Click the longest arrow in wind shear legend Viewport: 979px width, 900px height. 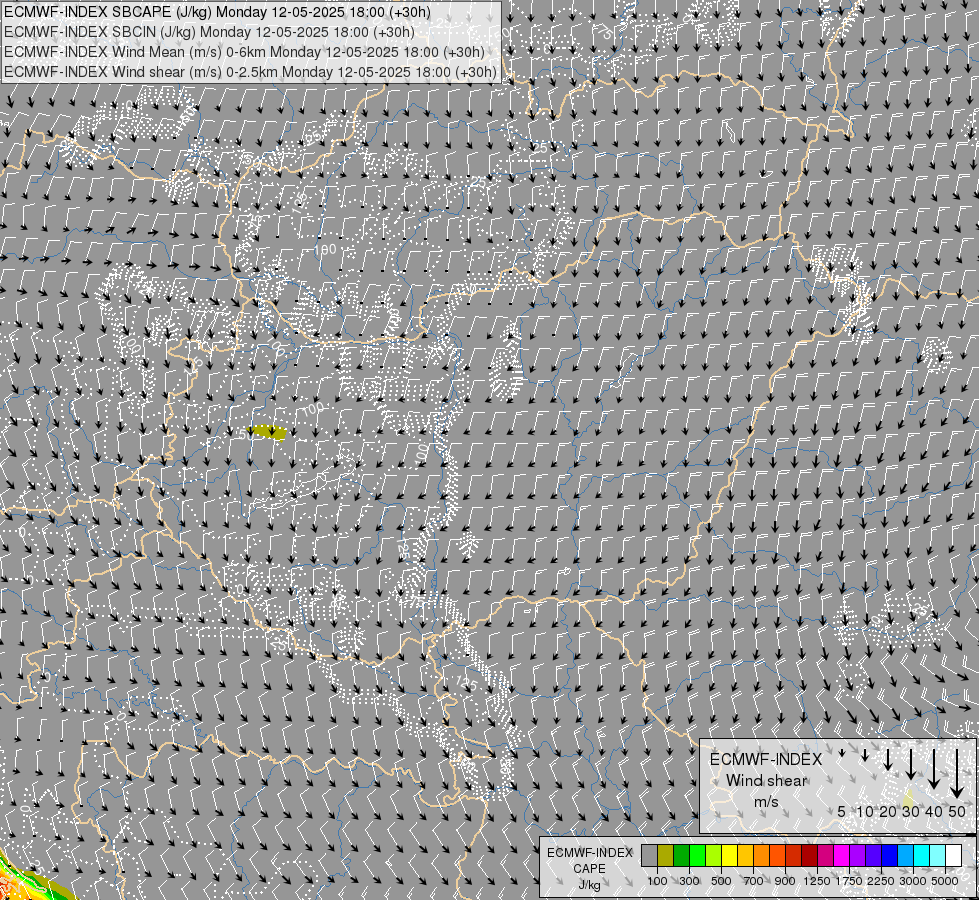tap(957, 774)
